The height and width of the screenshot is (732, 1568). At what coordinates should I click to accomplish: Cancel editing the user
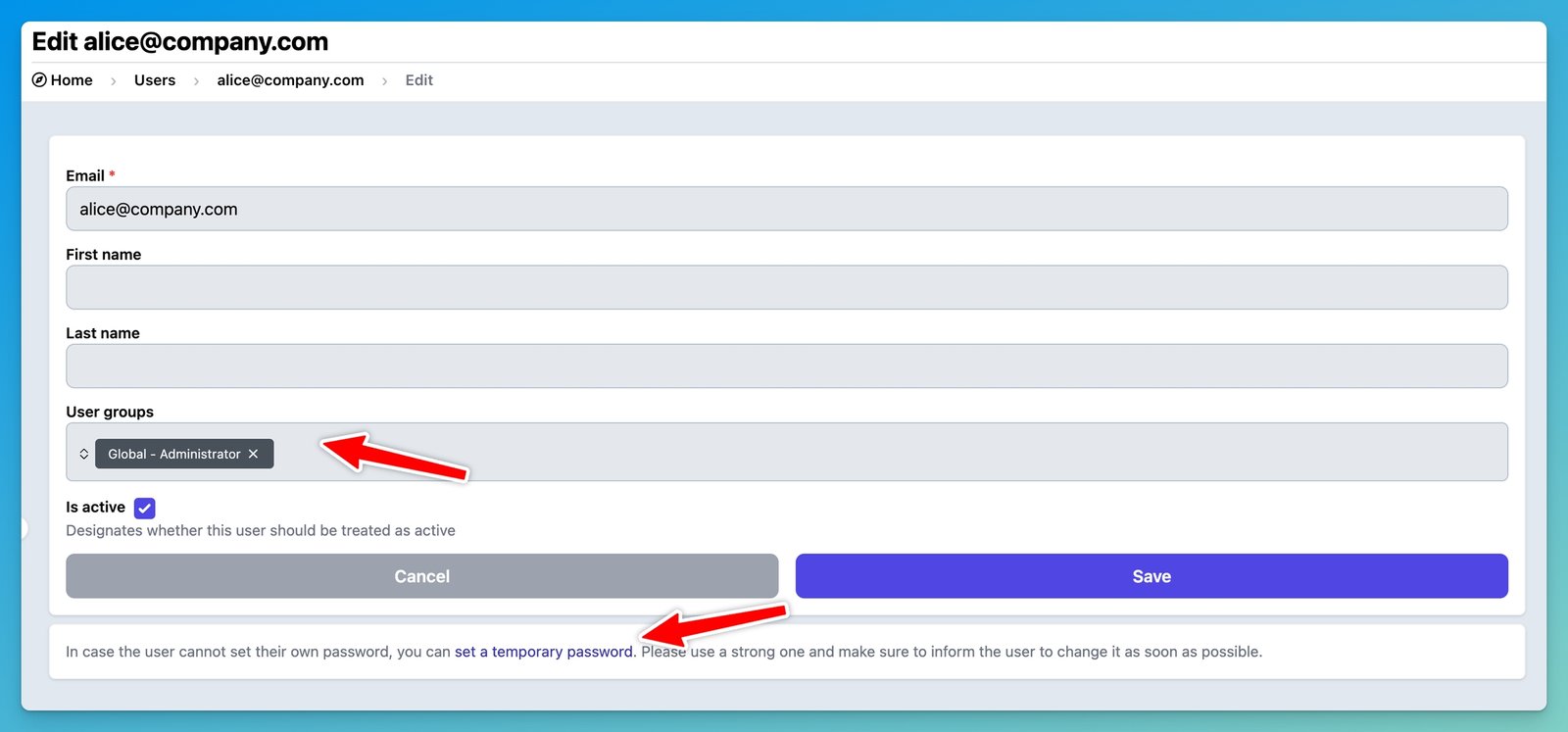pos(421,576)
